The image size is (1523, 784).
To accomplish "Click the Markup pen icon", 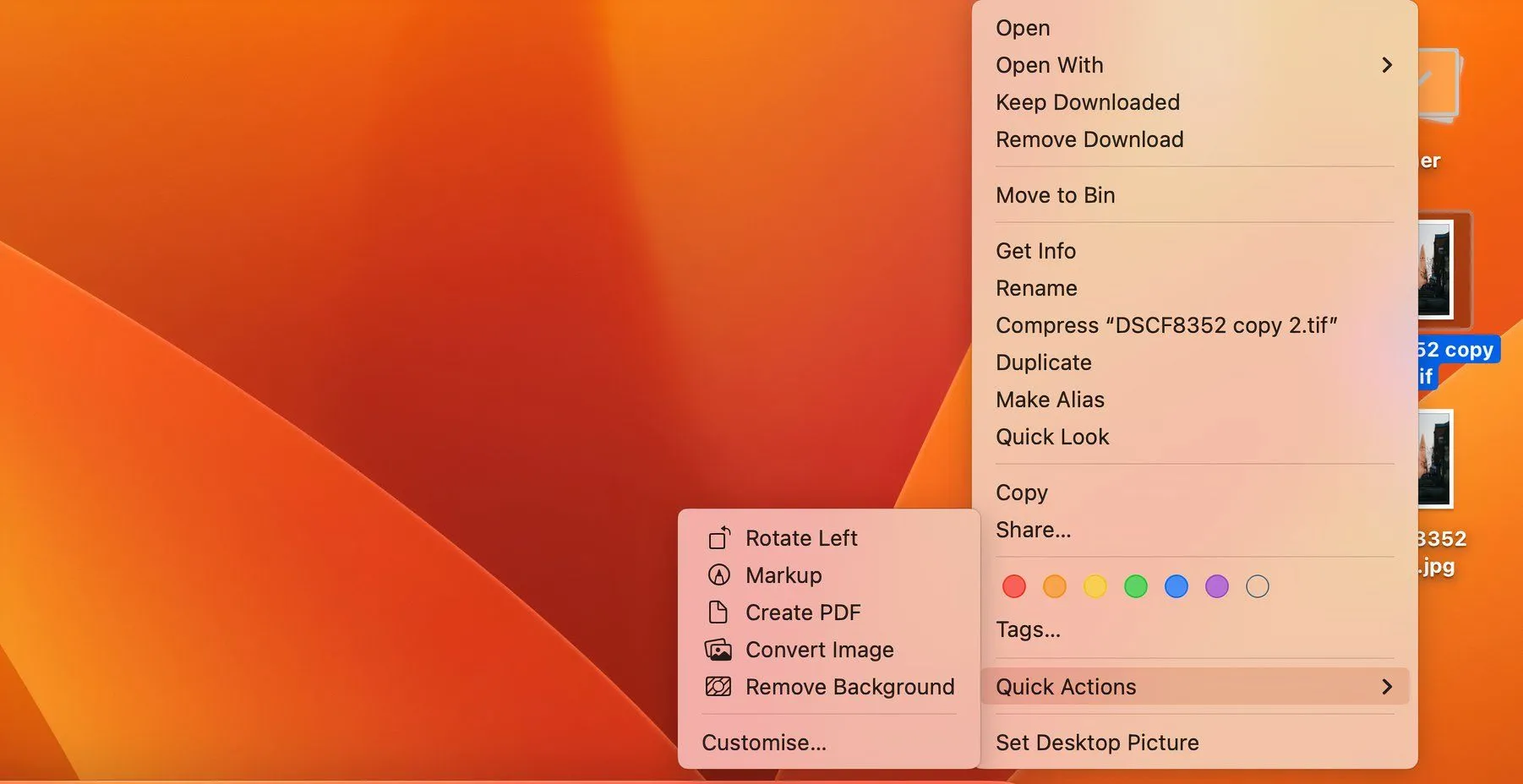I will click(x=718, y=575).
